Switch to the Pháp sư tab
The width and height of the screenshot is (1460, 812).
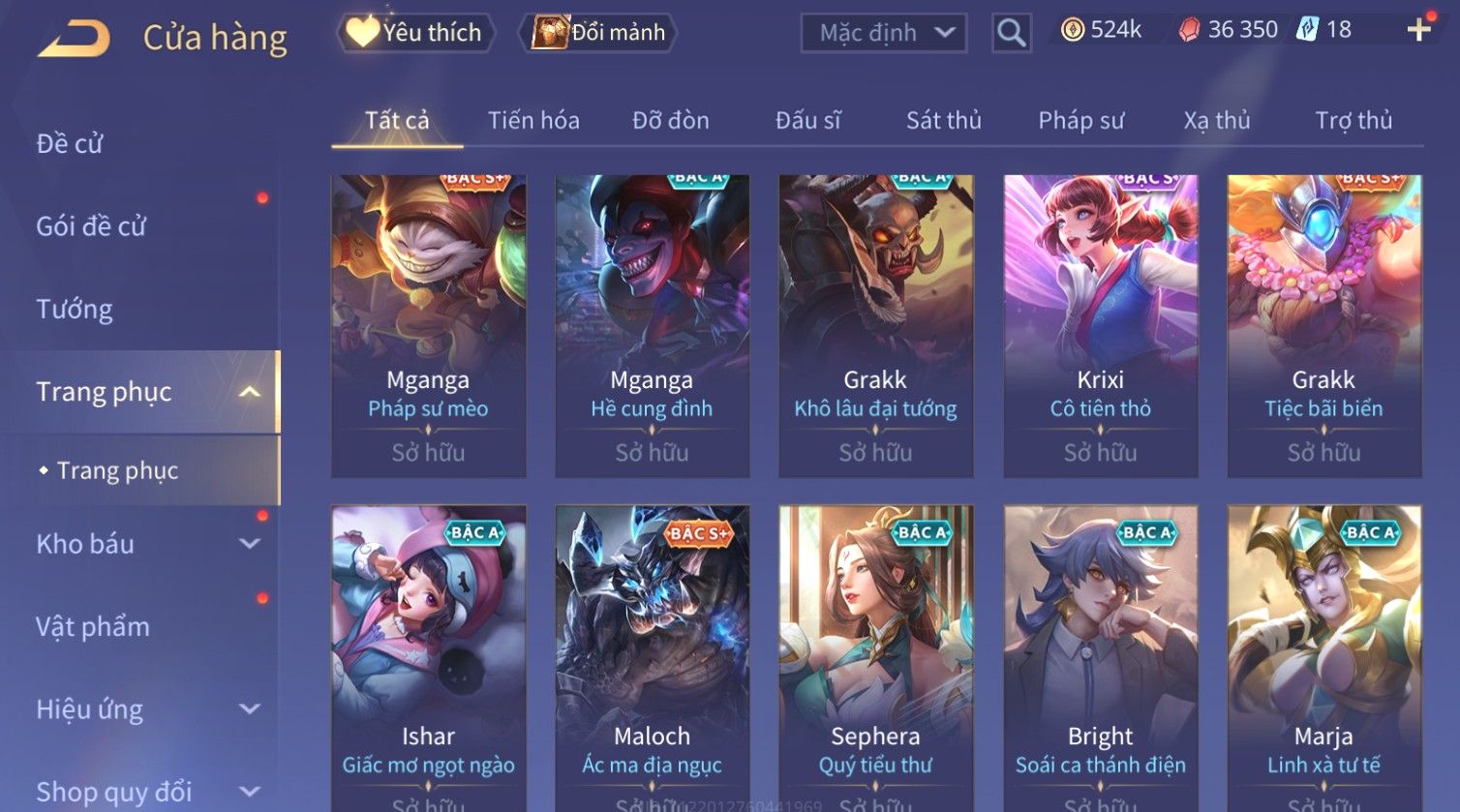tap(1081, 120)
